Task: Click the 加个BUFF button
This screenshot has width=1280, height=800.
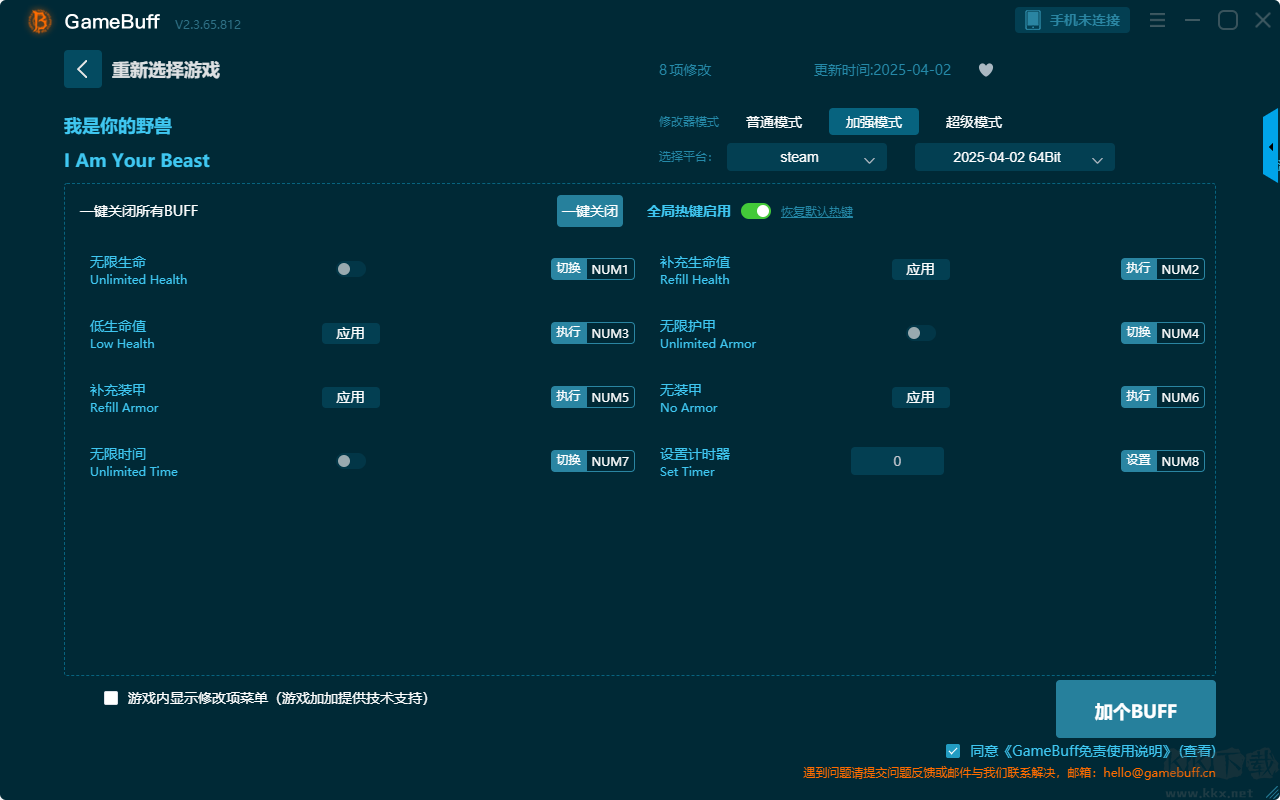Action: click(x=1136, y=710)
